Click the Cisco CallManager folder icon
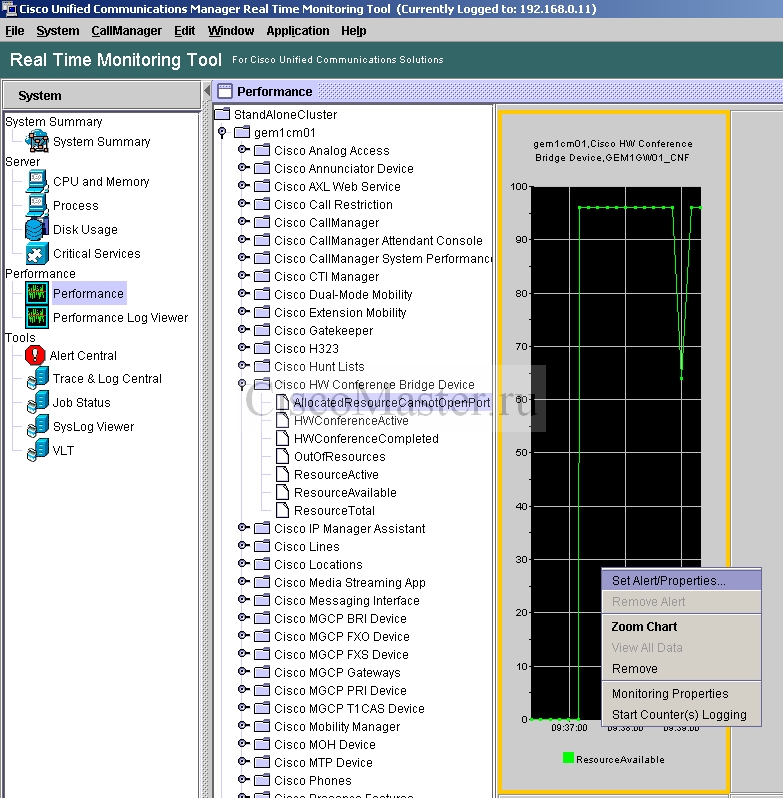783x798 pixels. point(262,222)
